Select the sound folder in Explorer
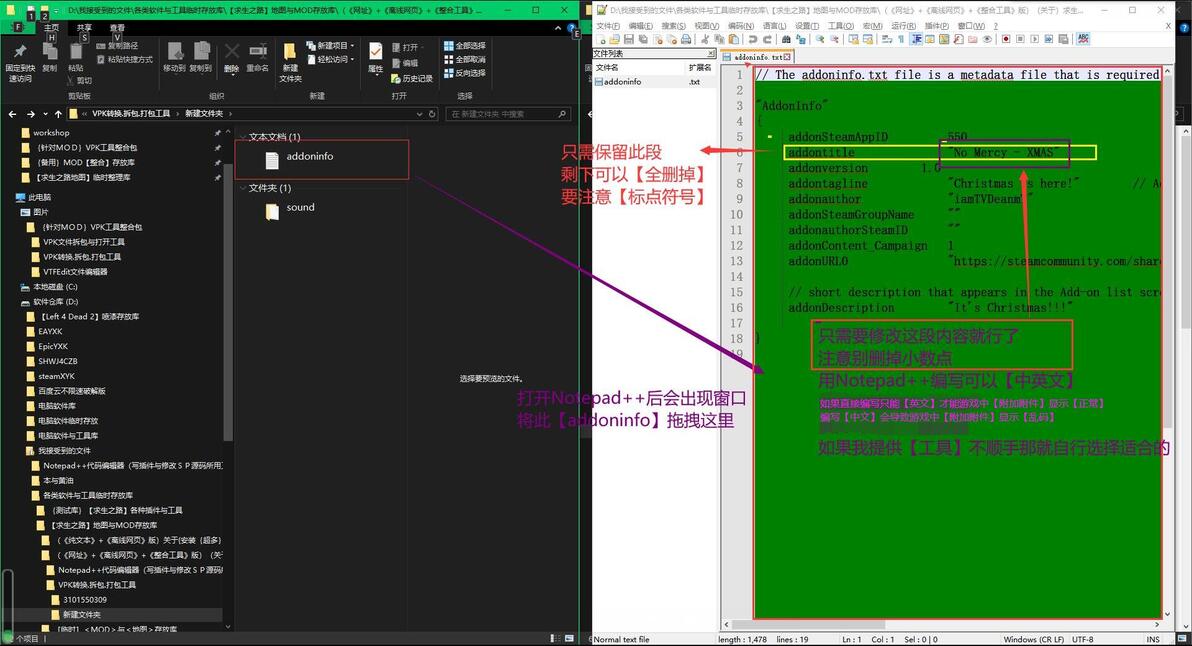The width and height of the screenshot is (1192, 646). 290,211
